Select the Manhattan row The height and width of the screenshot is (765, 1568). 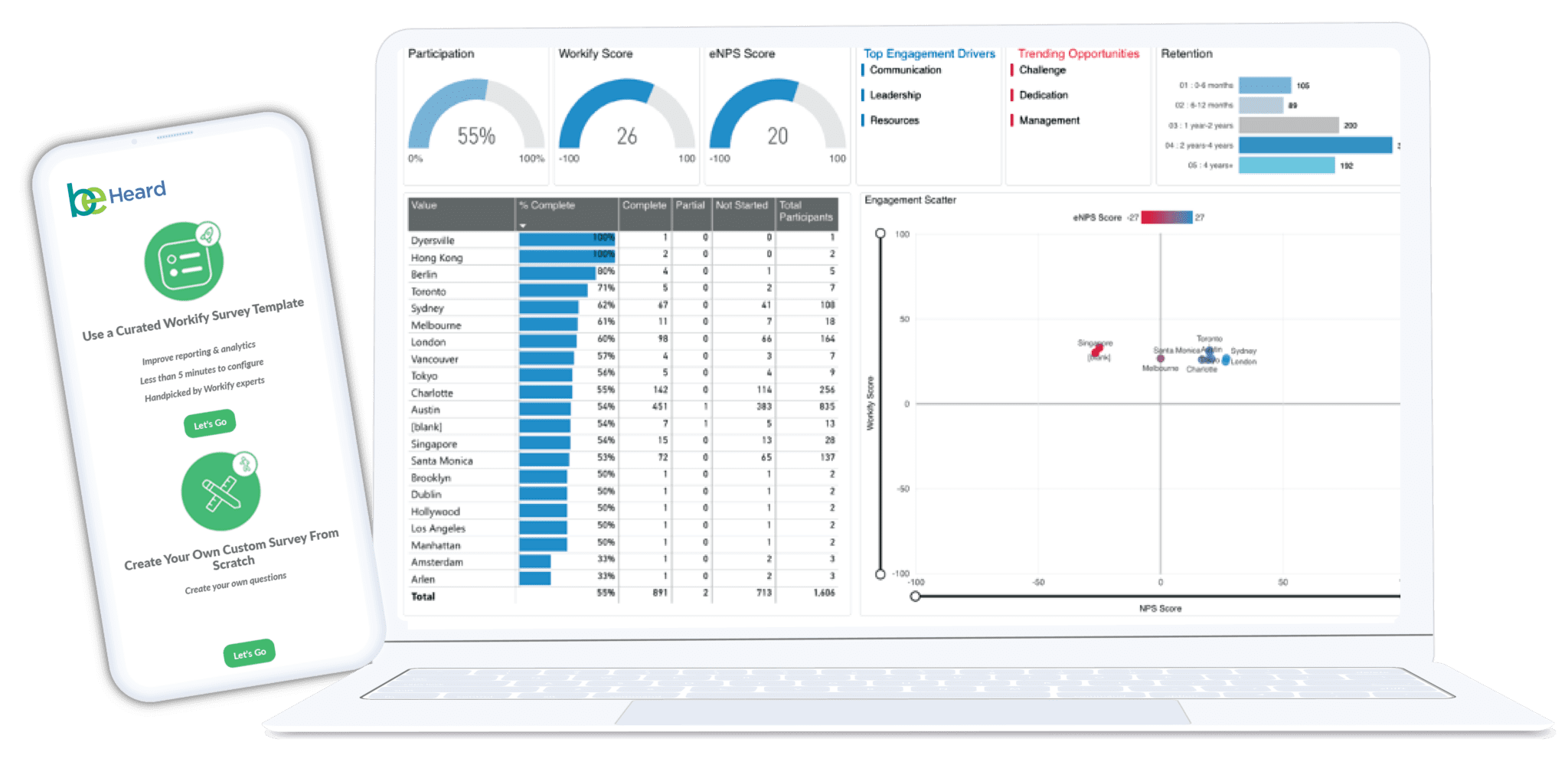pyautogui.click(x=623, y=544)
